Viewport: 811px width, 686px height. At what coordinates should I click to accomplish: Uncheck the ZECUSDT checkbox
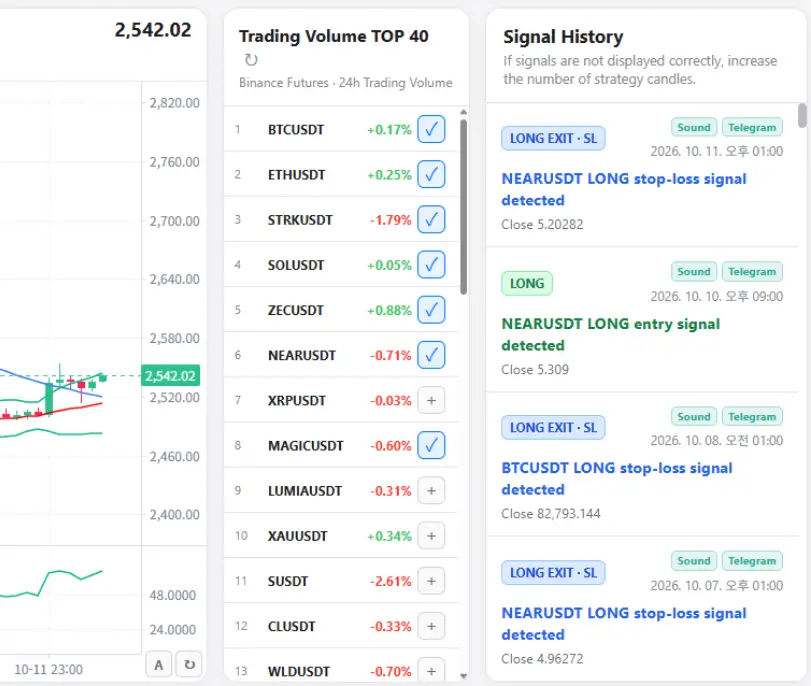pos(431,310)
